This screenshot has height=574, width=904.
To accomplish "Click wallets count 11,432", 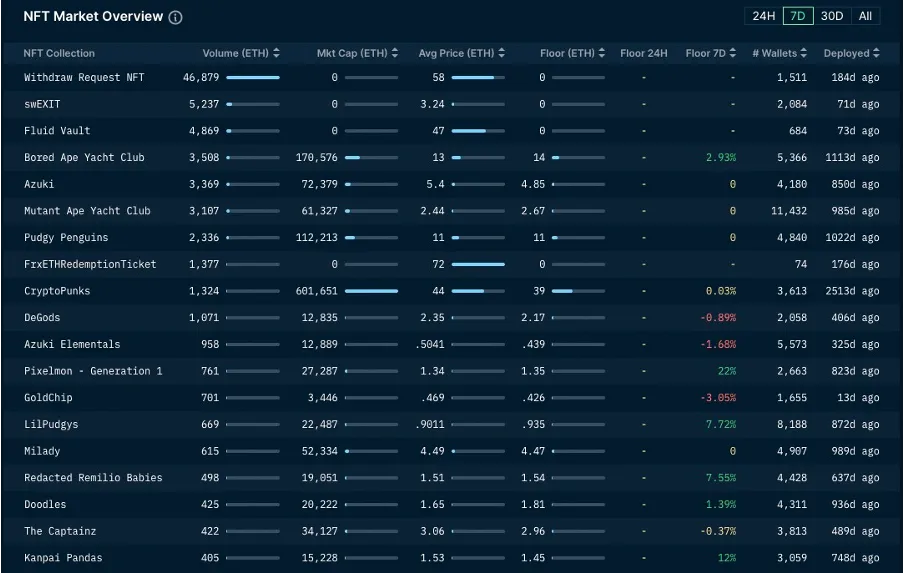I will (x=789, y=211).
